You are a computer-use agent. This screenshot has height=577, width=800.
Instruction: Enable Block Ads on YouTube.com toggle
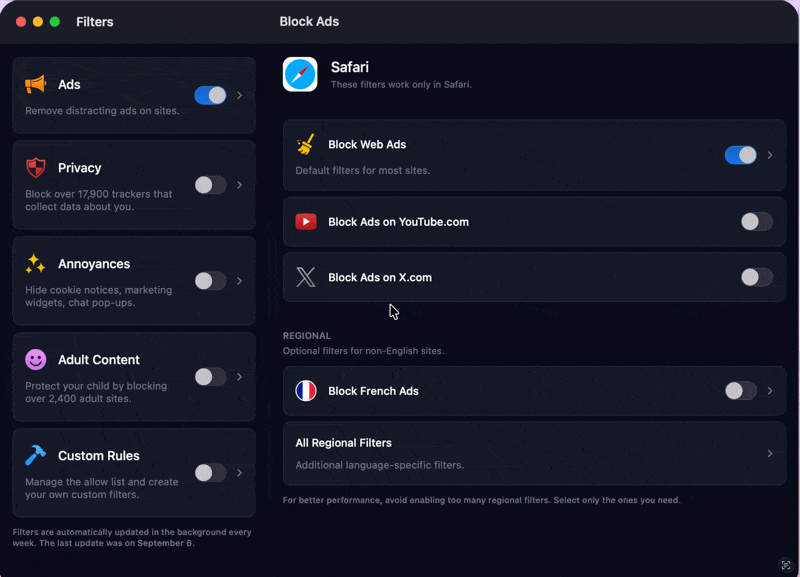tap(757, 221)
